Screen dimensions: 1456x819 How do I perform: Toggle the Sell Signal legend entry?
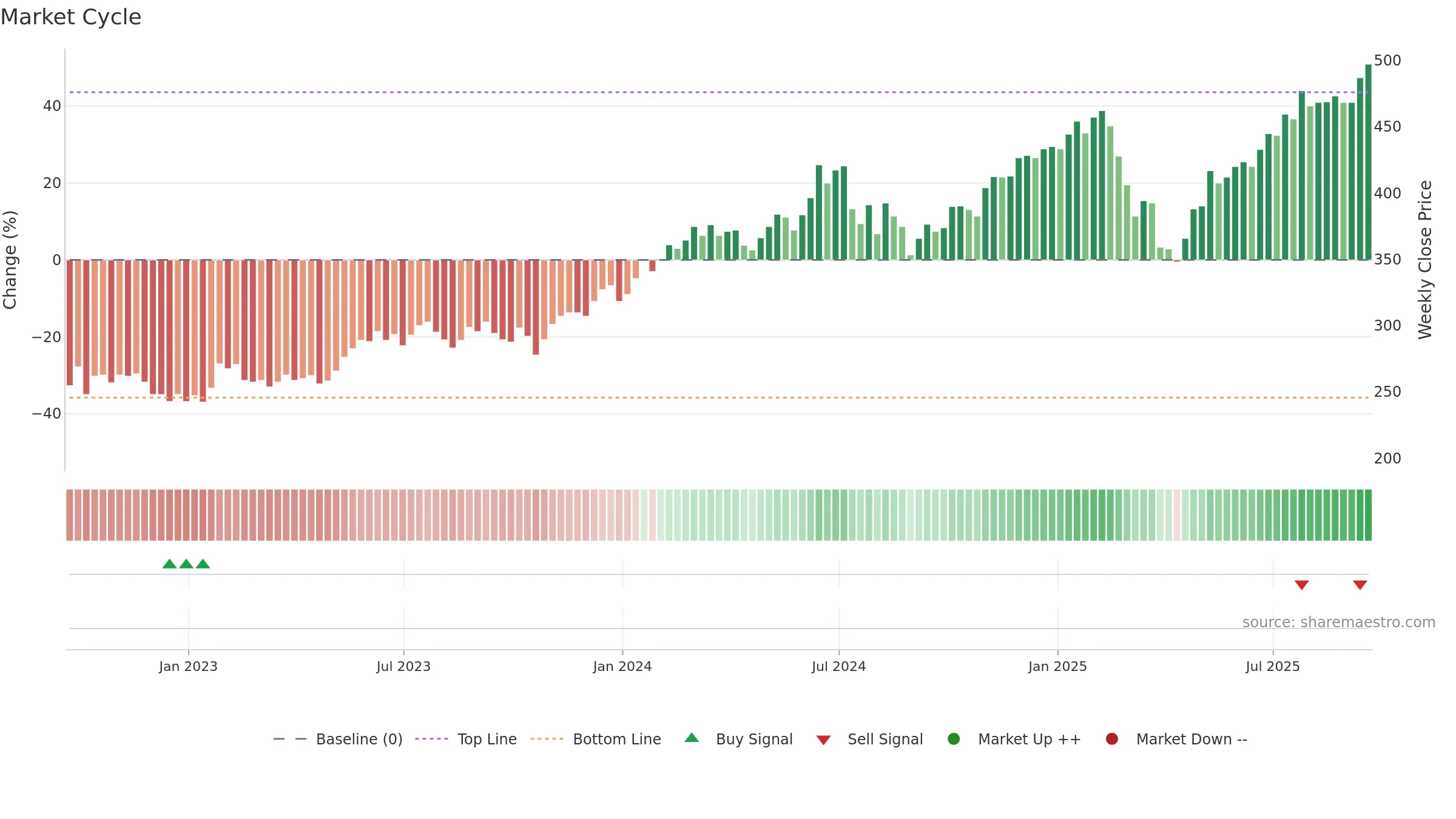click(869, 739)
